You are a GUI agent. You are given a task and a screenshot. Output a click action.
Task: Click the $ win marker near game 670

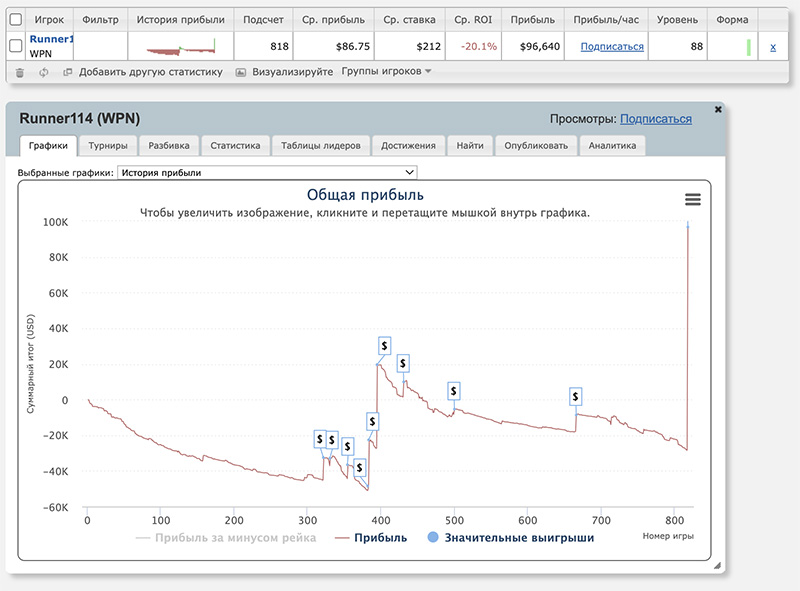pyautogui.click(x=576, y=397)
